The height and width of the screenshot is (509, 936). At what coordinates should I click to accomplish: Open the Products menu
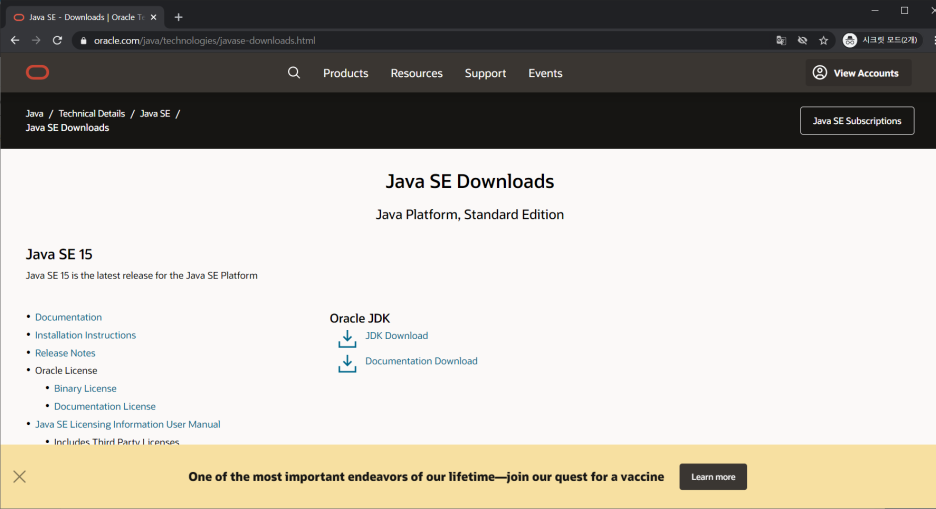(x=346, y=73)
